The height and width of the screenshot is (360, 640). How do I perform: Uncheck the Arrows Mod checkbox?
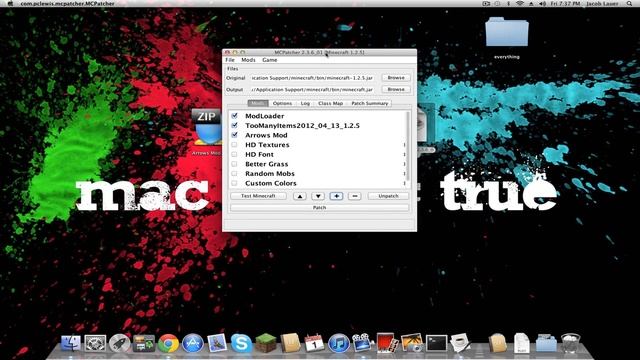click(234, 135)
